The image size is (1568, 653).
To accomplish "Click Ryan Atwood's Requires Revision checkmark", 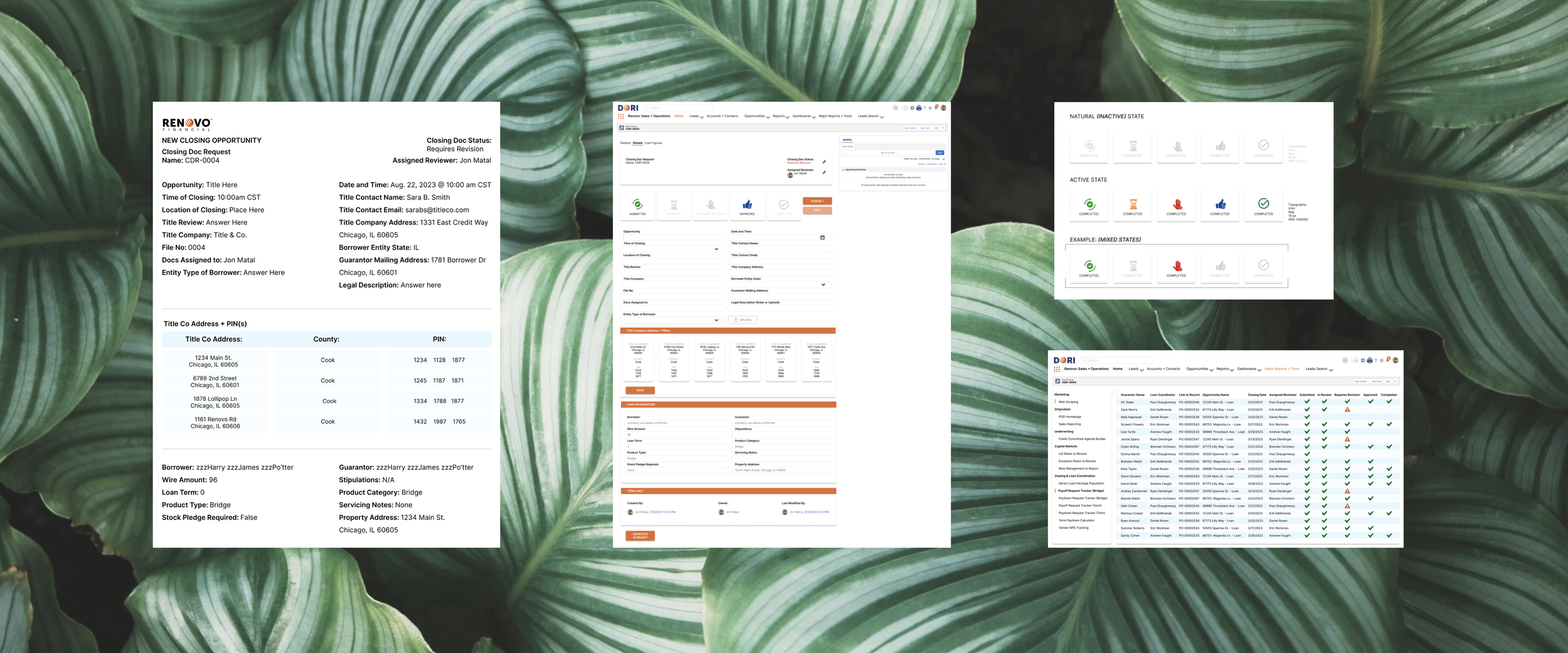I will click(x=1347, y=520).
